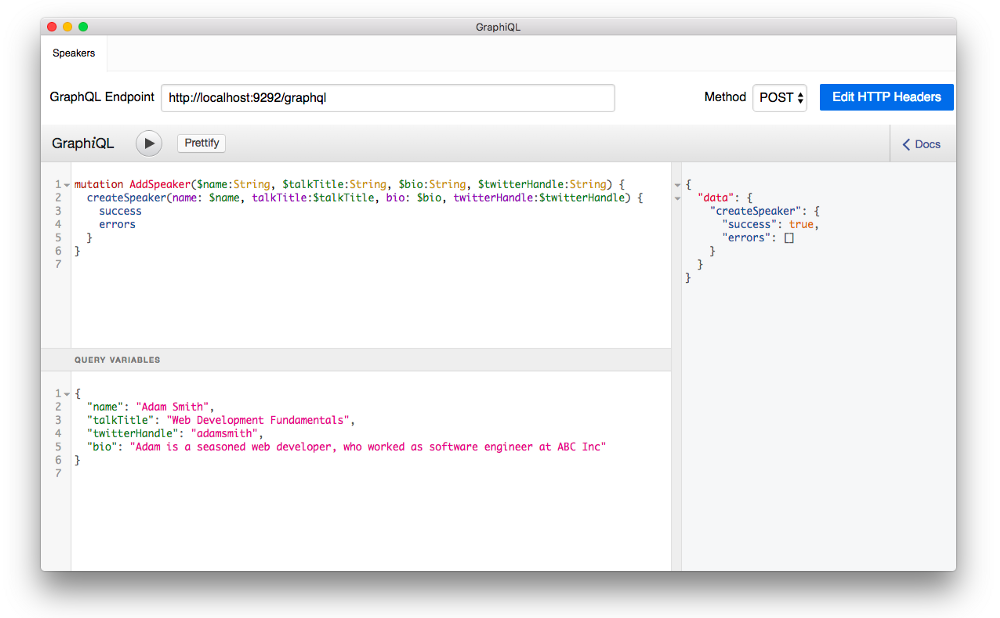Maximize the window with green button
1000x618 pixels.
[83, 27]
